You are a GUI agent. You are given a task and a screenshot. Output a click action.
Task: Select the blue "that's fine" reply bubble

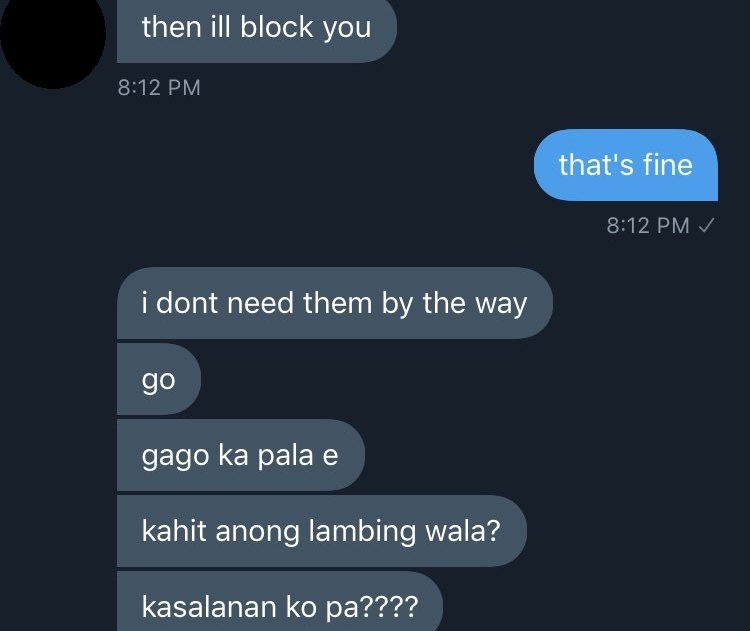[626, 165]
